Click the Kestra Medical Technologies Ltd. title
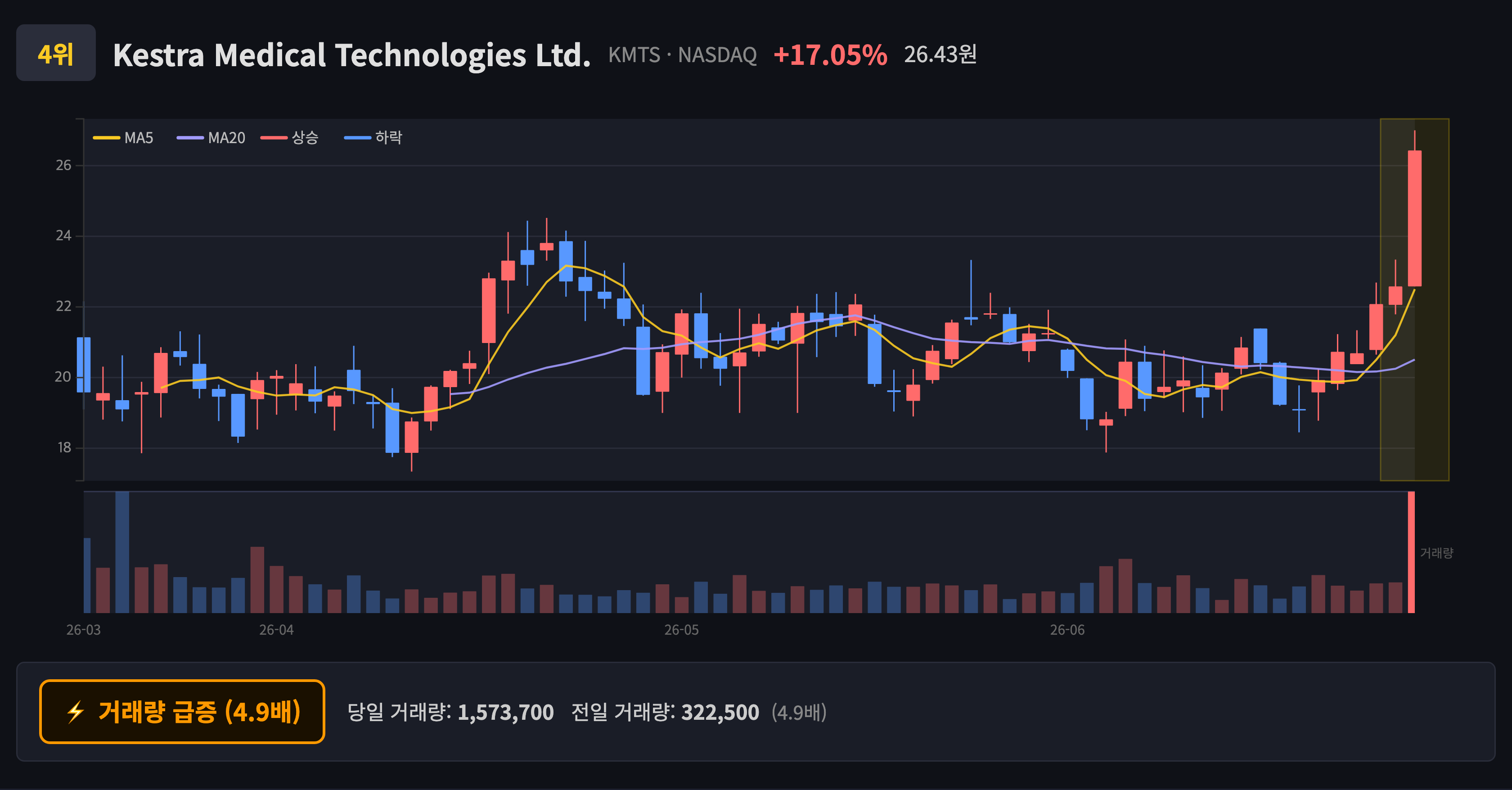Image resolution: width=1512 pixels, height=790 pixels. pyautogui.click(x=351, y=55)
